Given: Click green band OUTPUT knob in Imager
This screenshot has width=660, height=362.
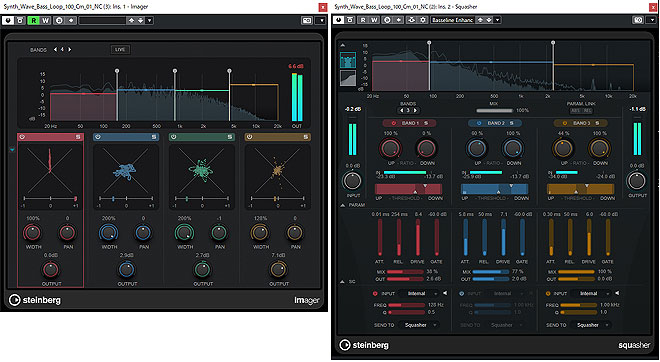Looking at the screenshot, I should click(202, 269).
